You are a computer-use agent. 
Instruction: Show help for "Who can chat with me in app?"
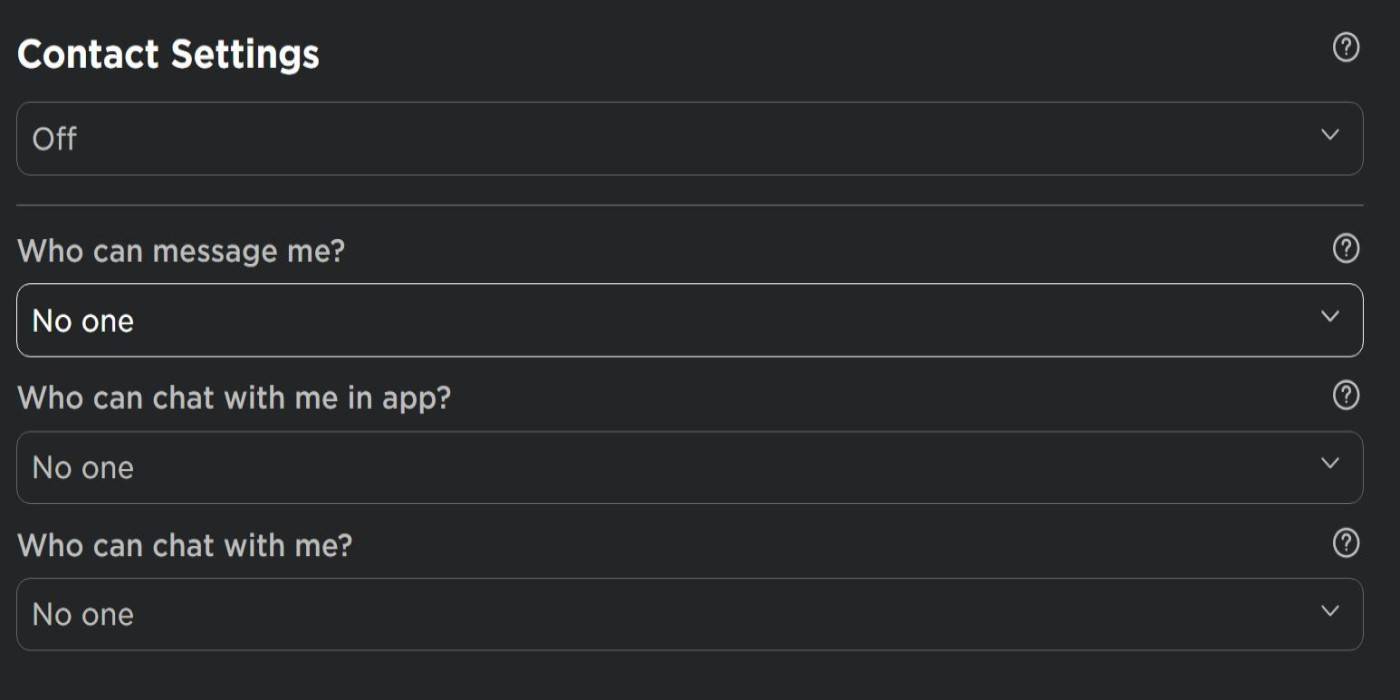[1346, 396]
